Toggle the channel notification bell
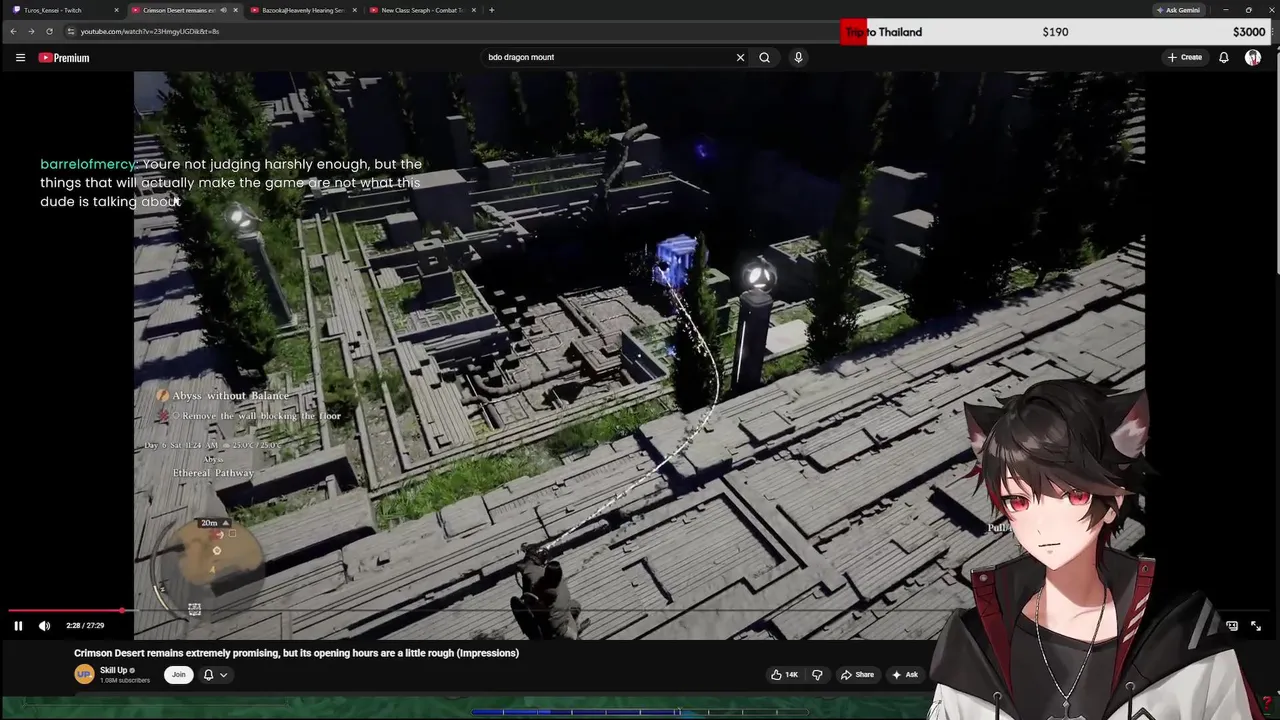1280x720 pixels. click(x=208, y=674)
